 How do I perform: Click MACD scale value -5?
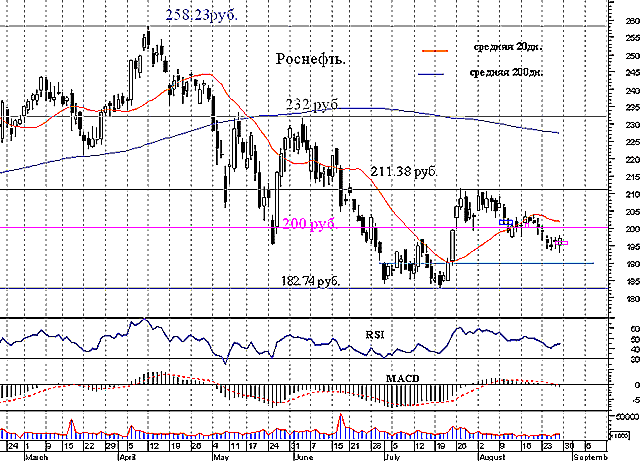635,400
